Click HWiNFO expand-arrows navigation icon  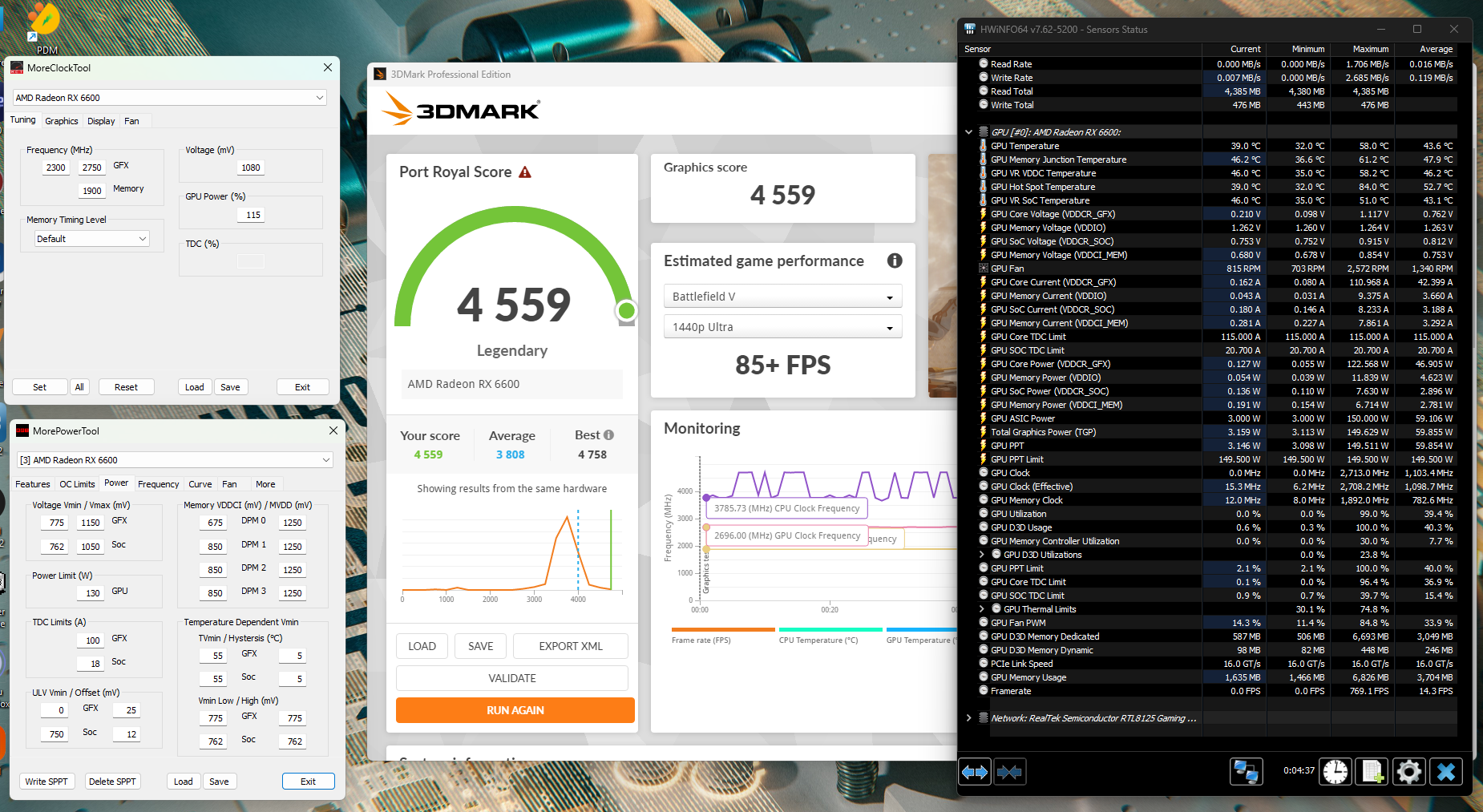[x=975, y=772]
